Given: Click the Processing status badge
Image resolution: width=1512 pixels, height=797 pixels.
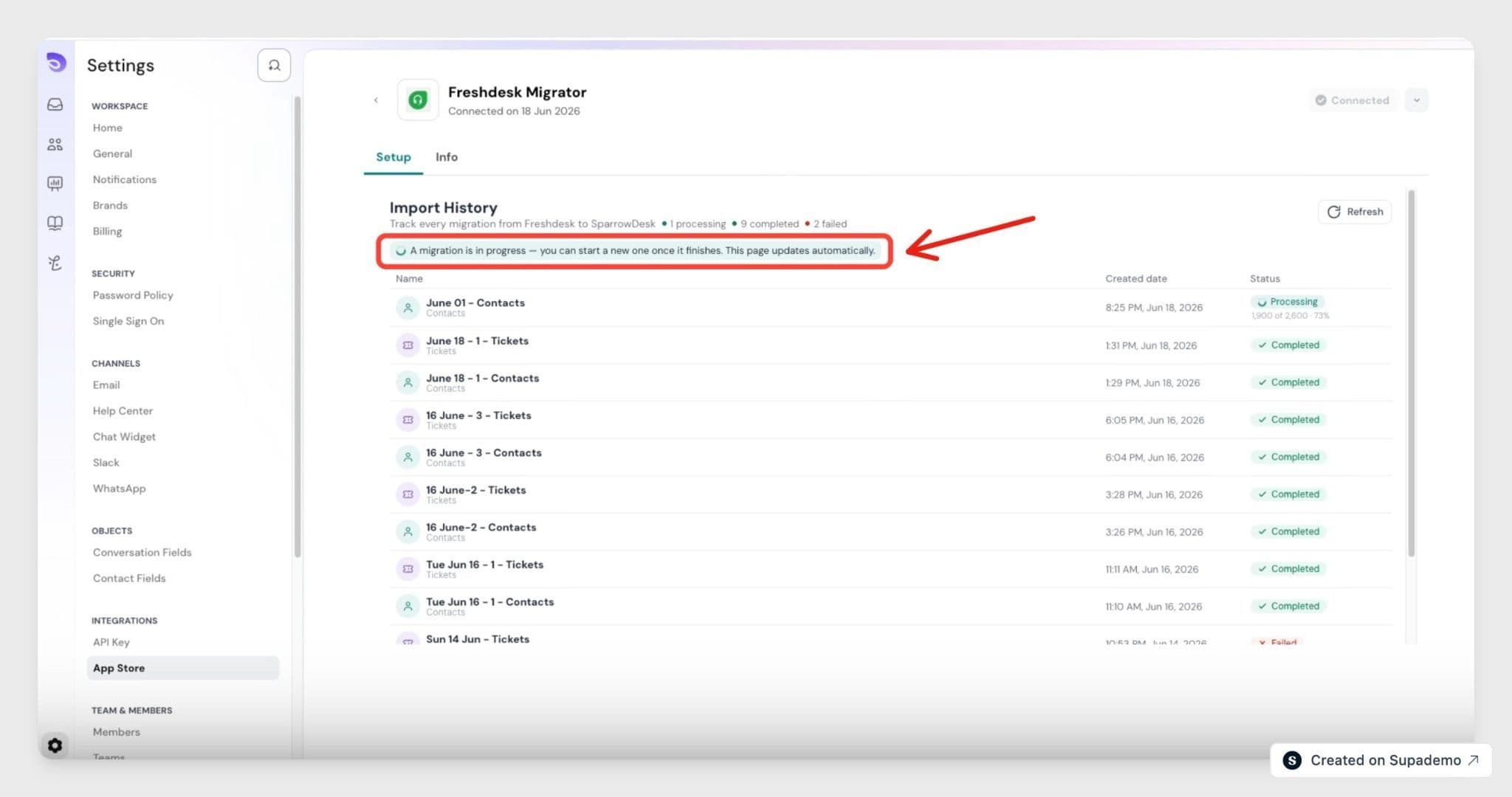Looking at the screenshot, I should (x=1288, y=302).
